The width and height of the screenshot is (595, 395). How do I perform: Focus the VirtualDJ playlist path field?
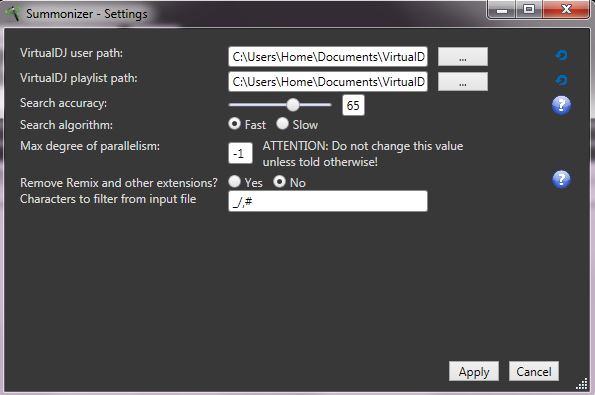tap(328, 82)
